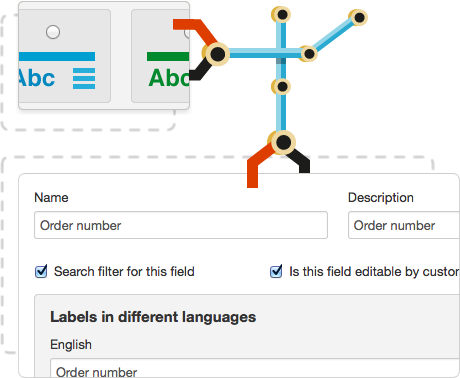Click the English label input field
This screenshot has width=460, height=378.
(x=255, y=368)
